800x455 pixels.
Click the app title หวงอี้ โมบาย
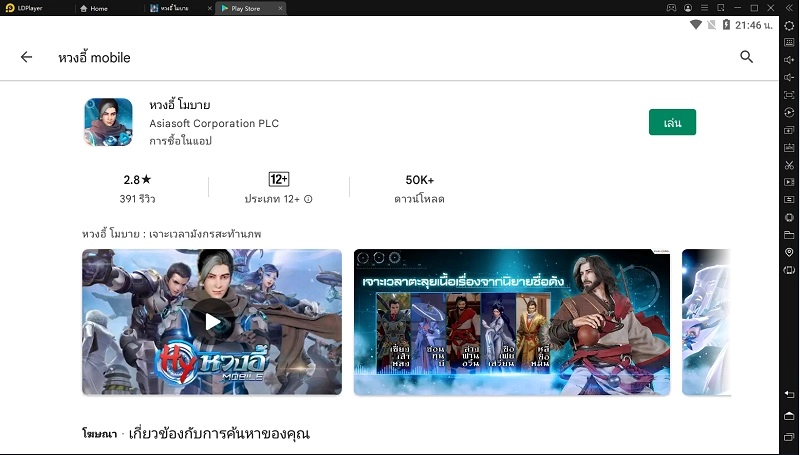pyautogui.click(x=180, y=105)
